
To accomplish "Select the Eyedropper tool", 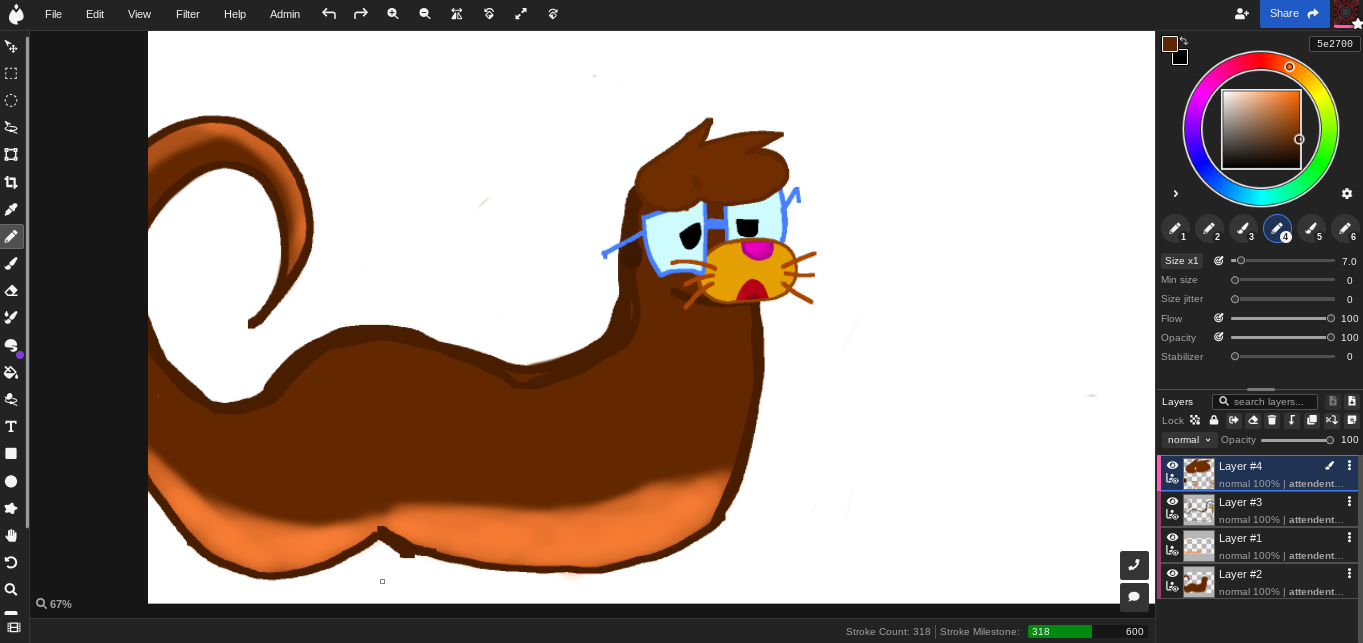I will tap(11, 209).
